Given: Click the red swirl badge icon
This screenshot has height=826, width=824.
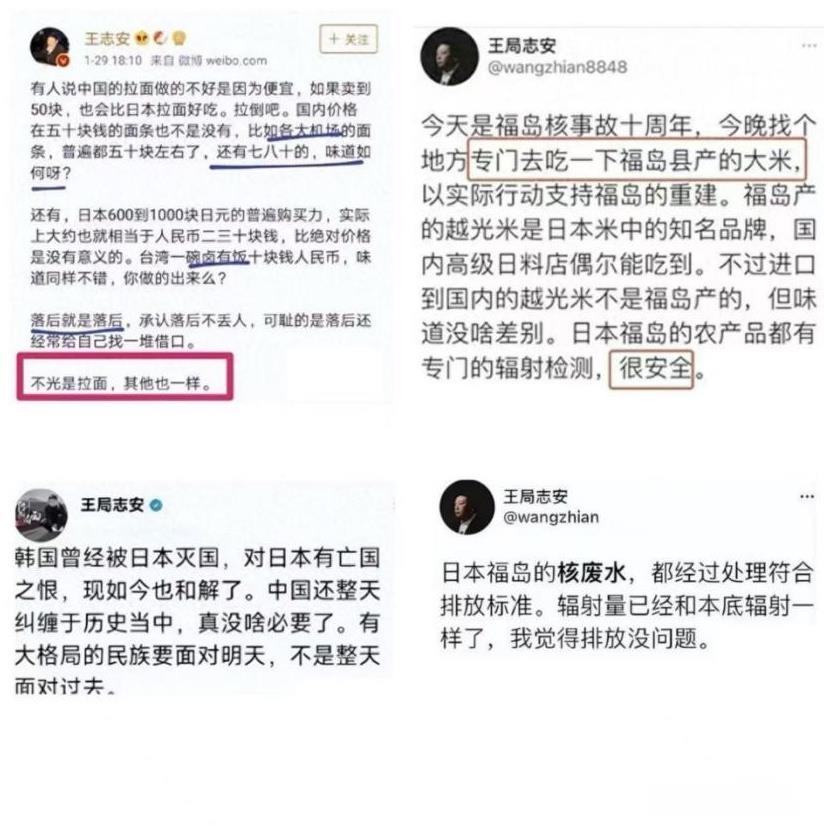Looking at the screenshot, I should (x=160, y=38).
